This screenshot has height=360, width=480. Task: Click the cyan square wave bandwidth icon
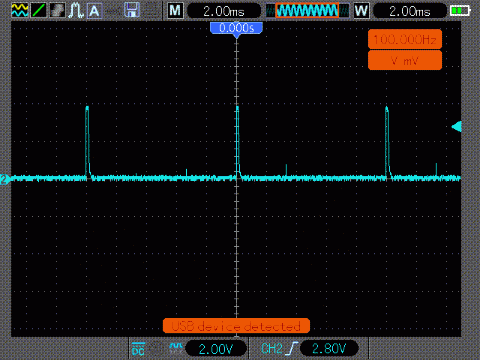[x=176, y=348]
